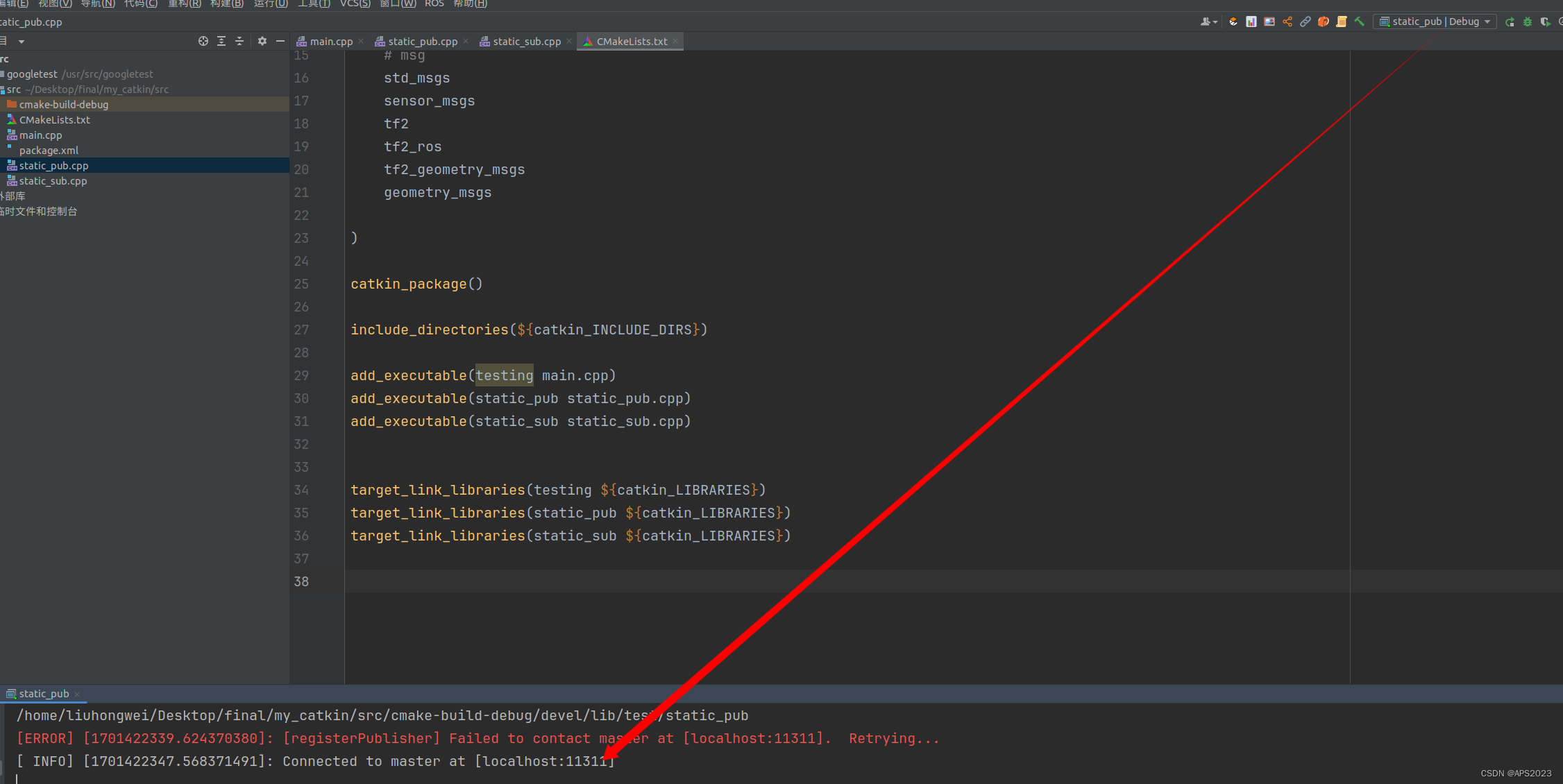Viewport: 1563px width, 784px height.
Task: Close the CMakeLists.txt editor tab
Action: tap(675, 42)
